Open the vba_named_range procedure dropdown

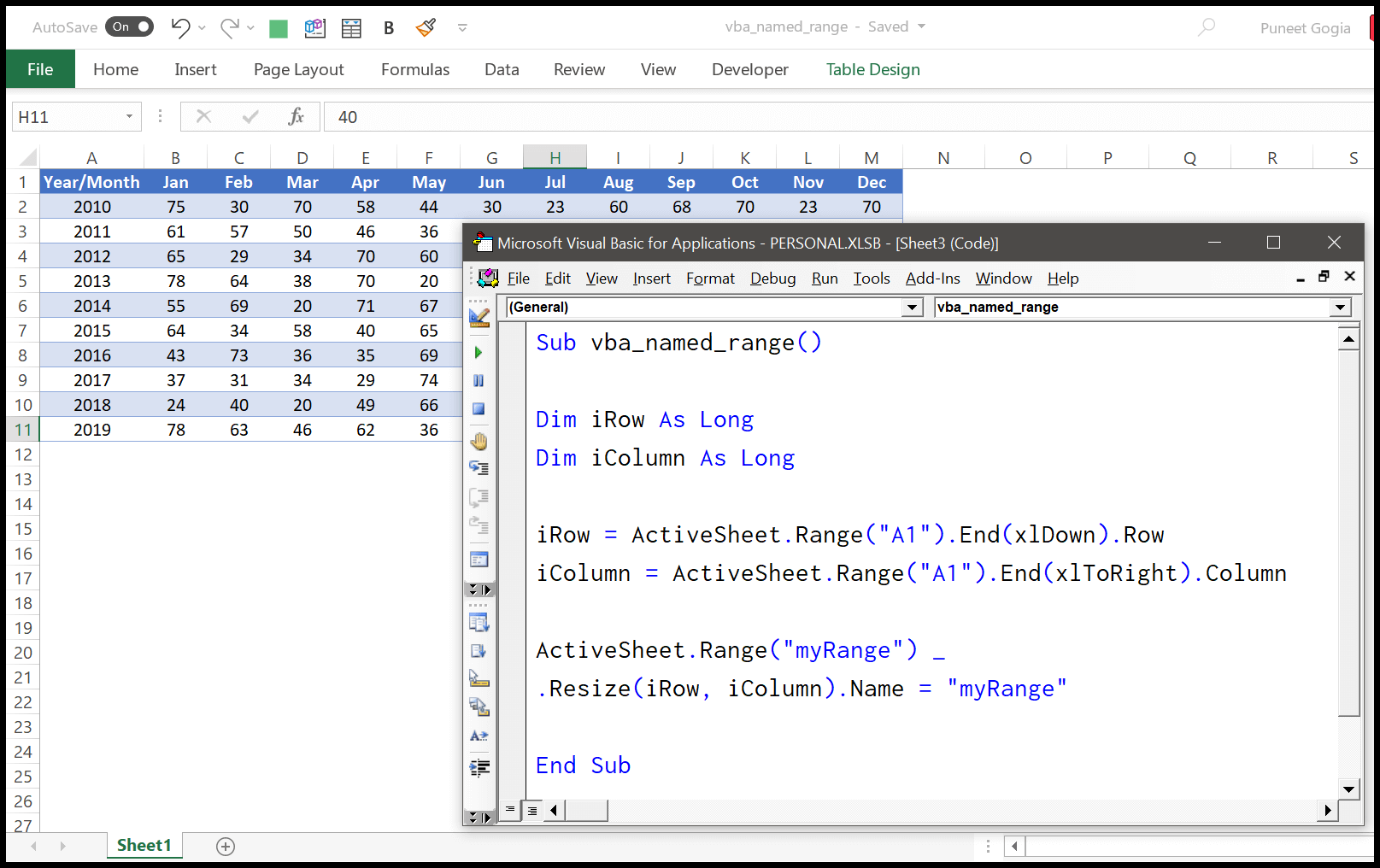coord(1339,307)
